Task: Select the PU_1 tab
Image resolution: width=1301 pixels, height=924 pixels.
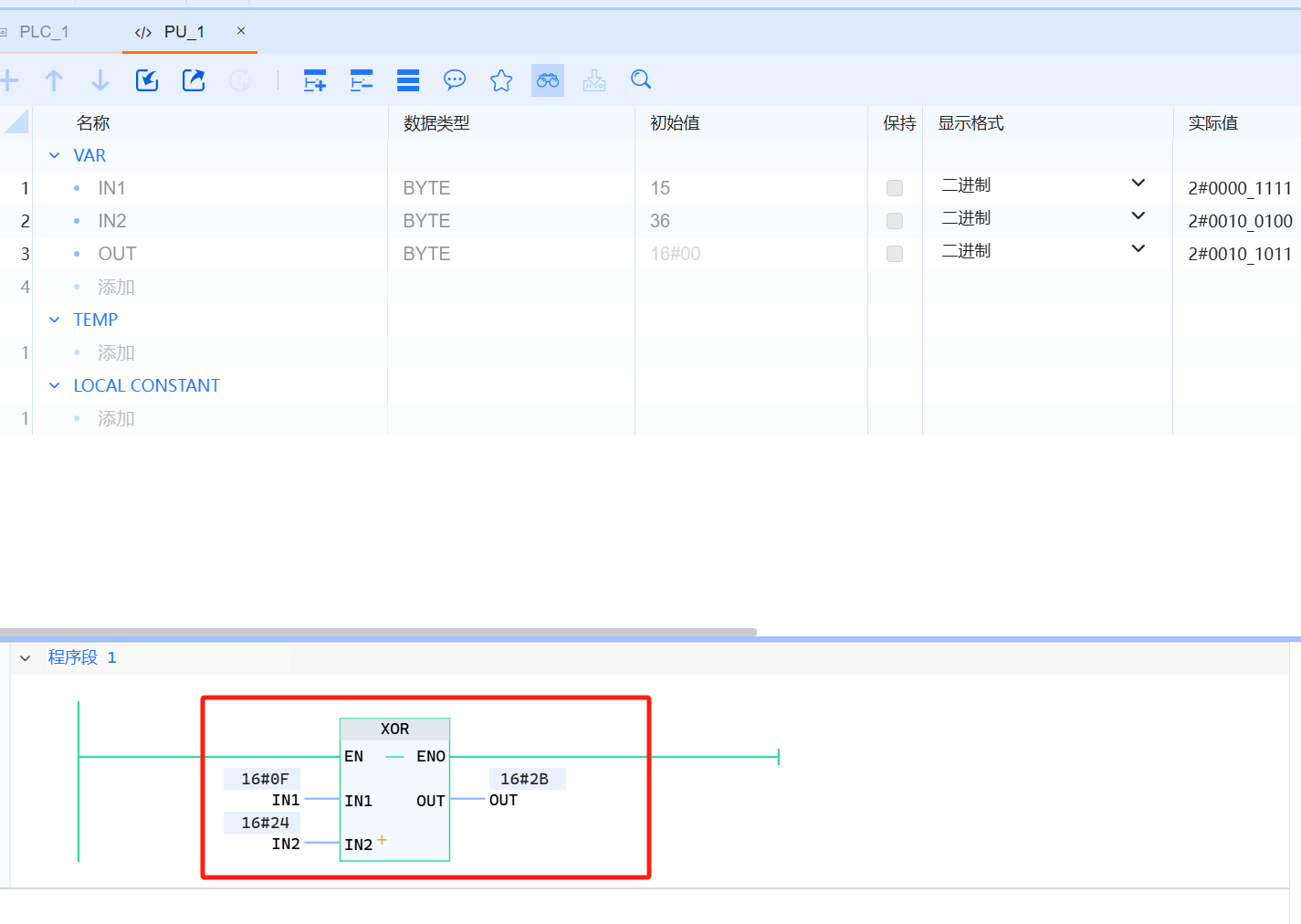Action: click(184, 32)
